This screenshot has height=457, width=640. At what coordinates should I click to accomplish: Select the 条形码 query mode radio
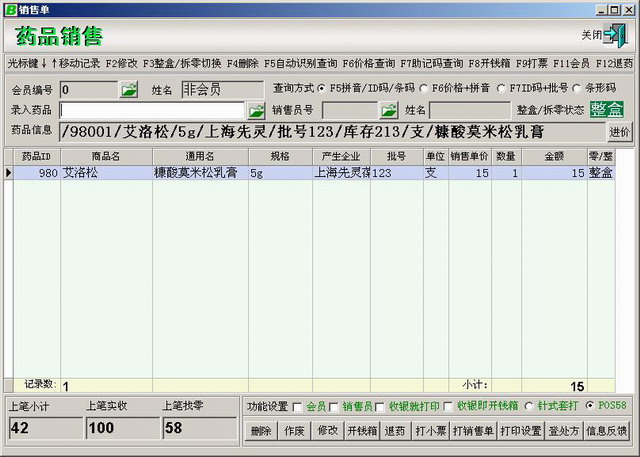click(x=577, y=89)
